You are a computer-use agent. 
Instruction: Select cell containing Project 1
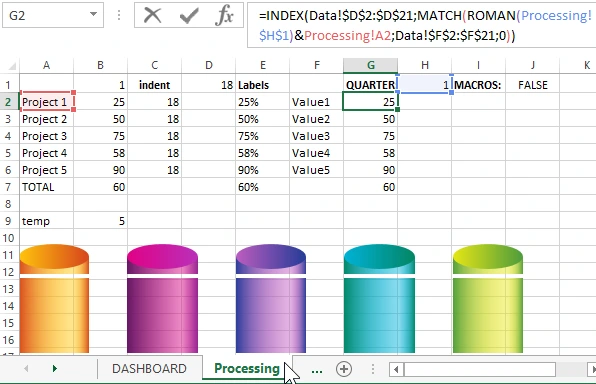(x=46, y=102)
